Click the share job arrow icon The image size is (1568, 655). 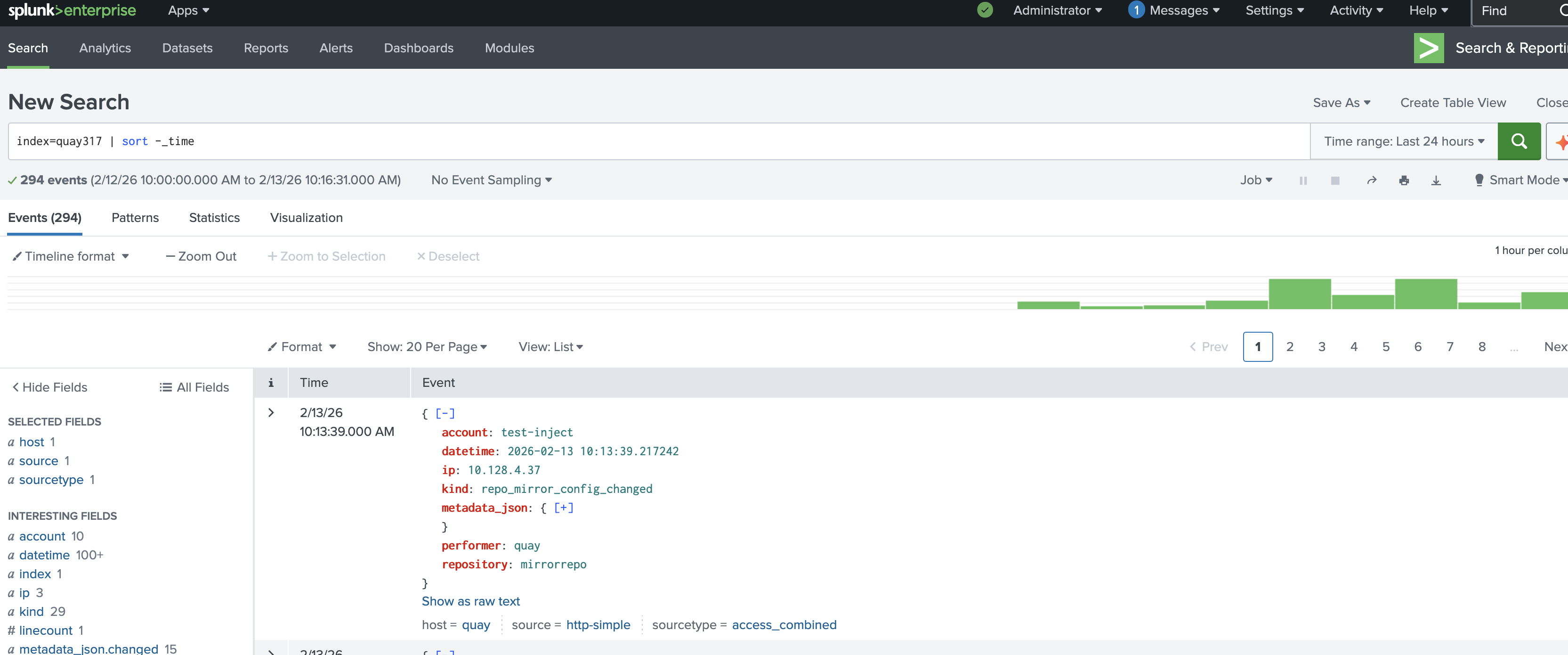coord(1371,180)
